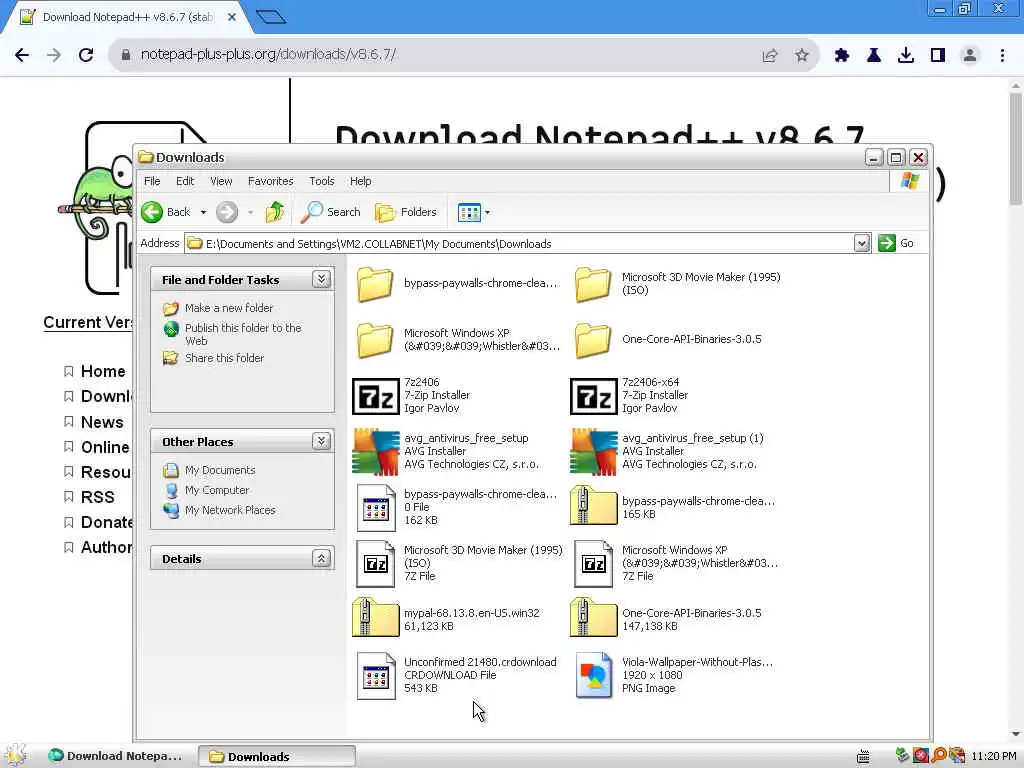Viewport: 1024px width, 768px height.
Task: Select Microsoft Windows XP Whistler folder icon
Action: (x=375, y=340)
